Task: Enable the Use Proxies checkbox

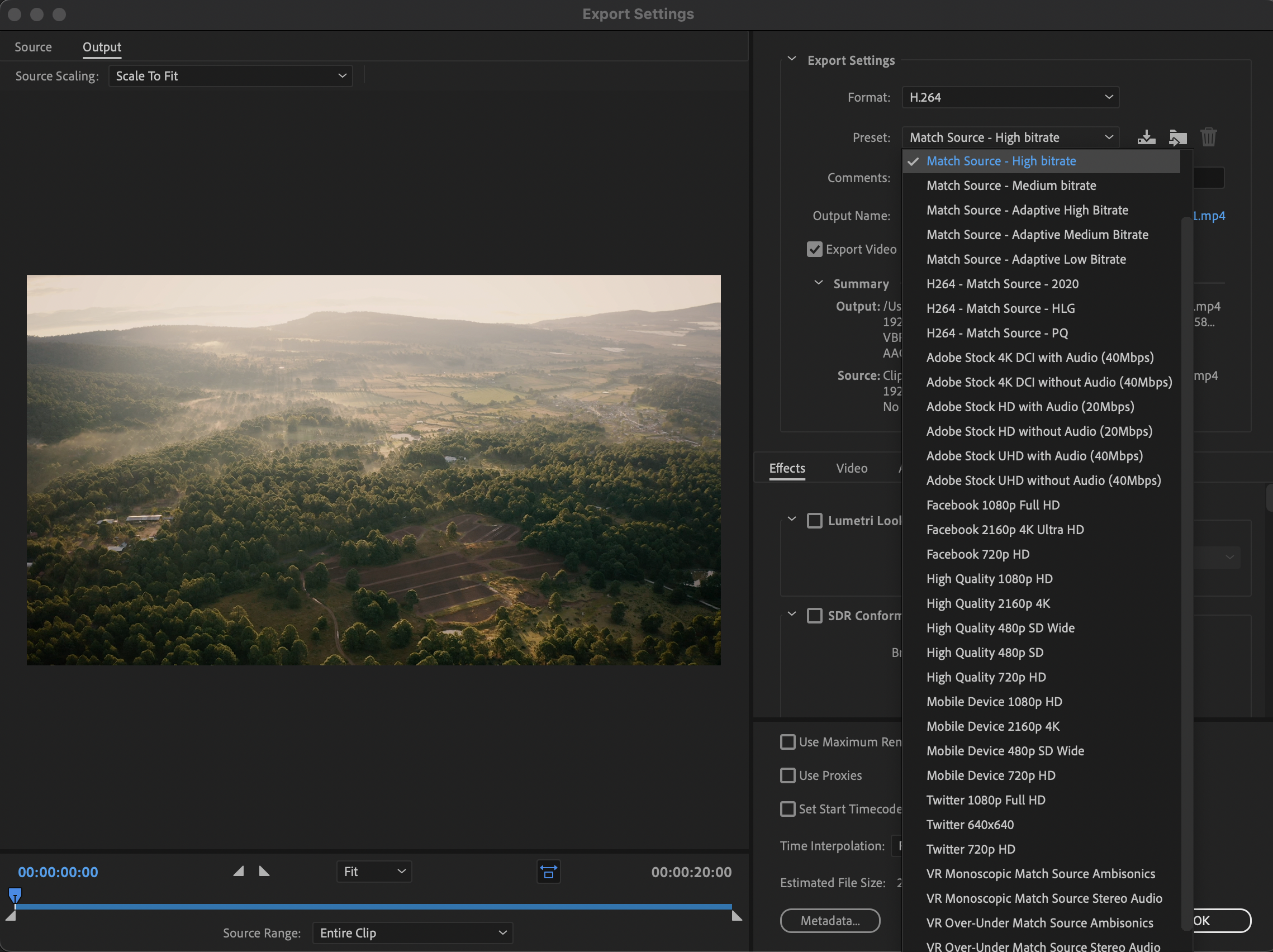Action: pos(787,775)
